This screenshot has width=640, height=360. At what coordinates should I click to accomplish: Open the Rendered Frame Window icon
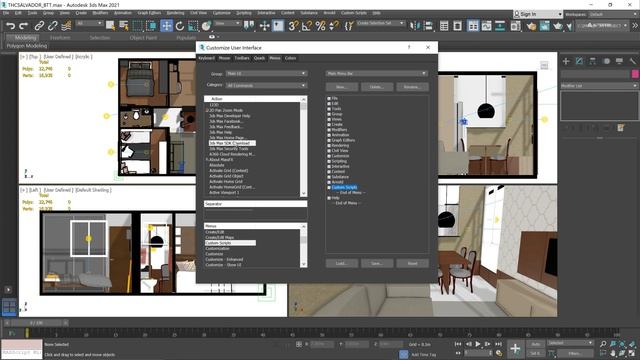click(x=544, y=26)
